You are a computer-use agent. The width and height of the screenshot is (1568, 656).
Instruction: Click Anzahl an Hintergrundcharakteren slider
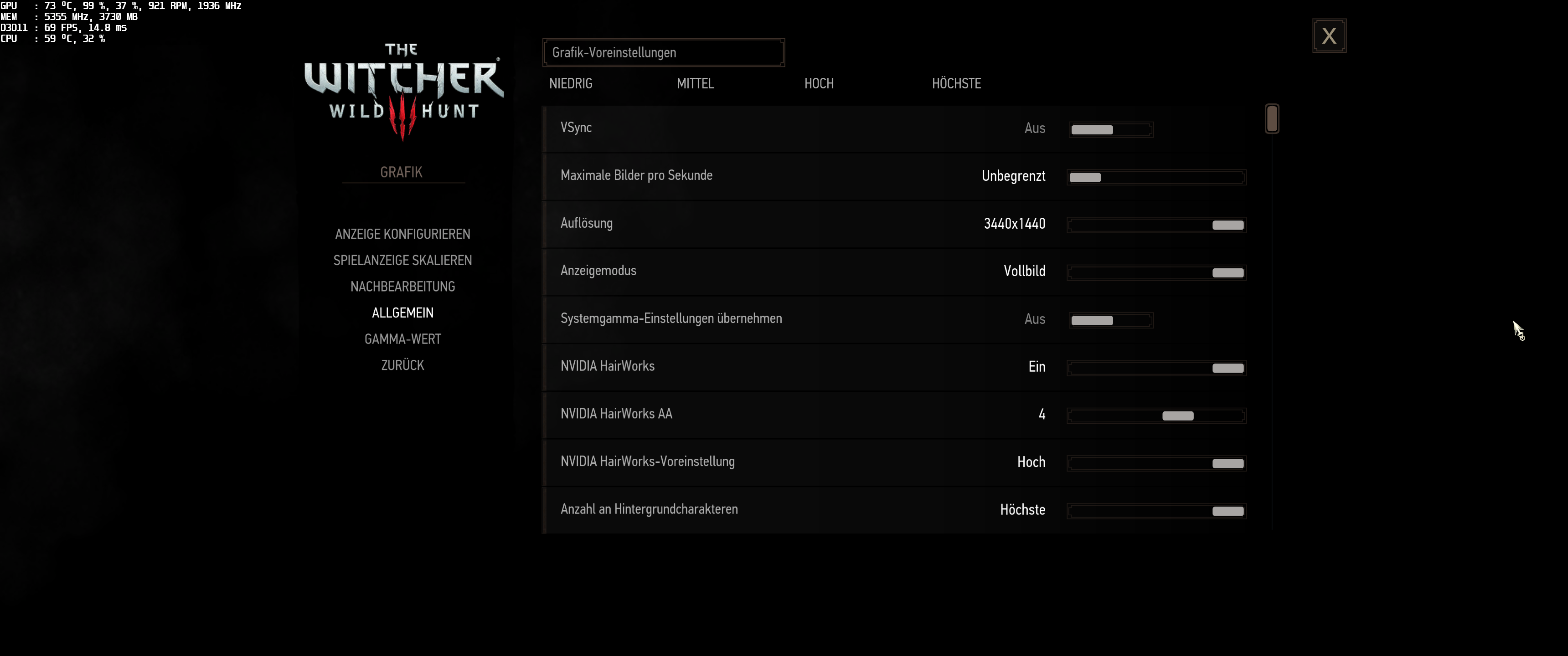point(1156,511)
